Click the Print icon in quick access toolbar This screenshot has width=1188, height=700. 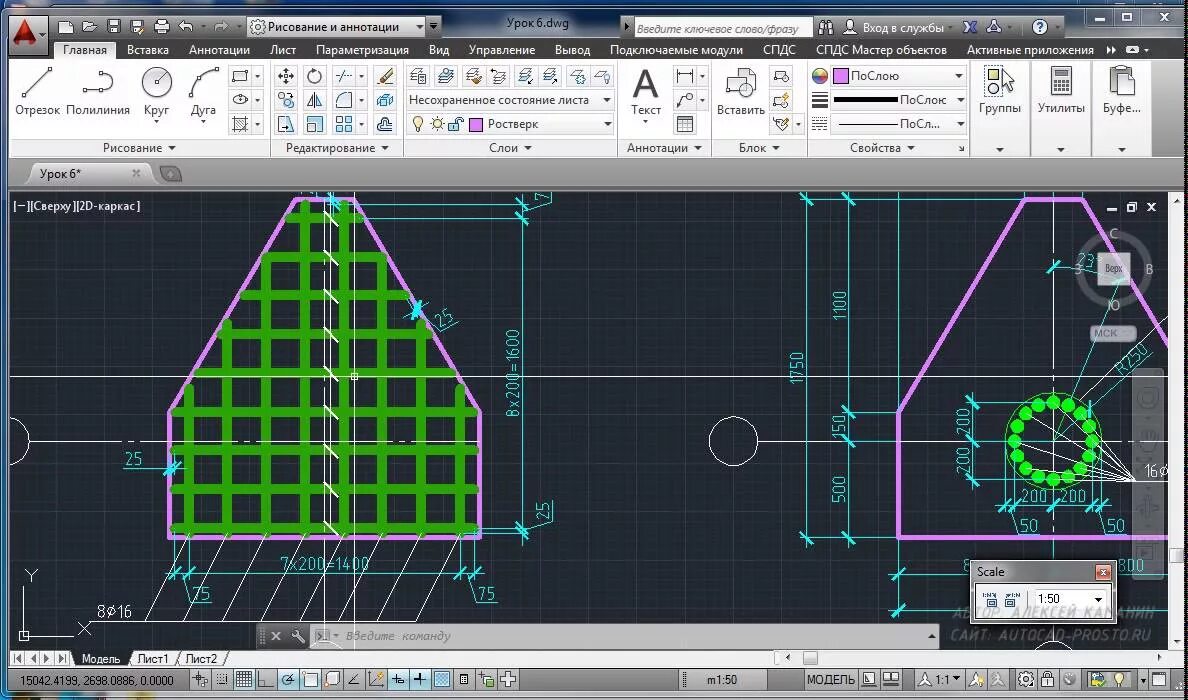[x=161, y=27]
